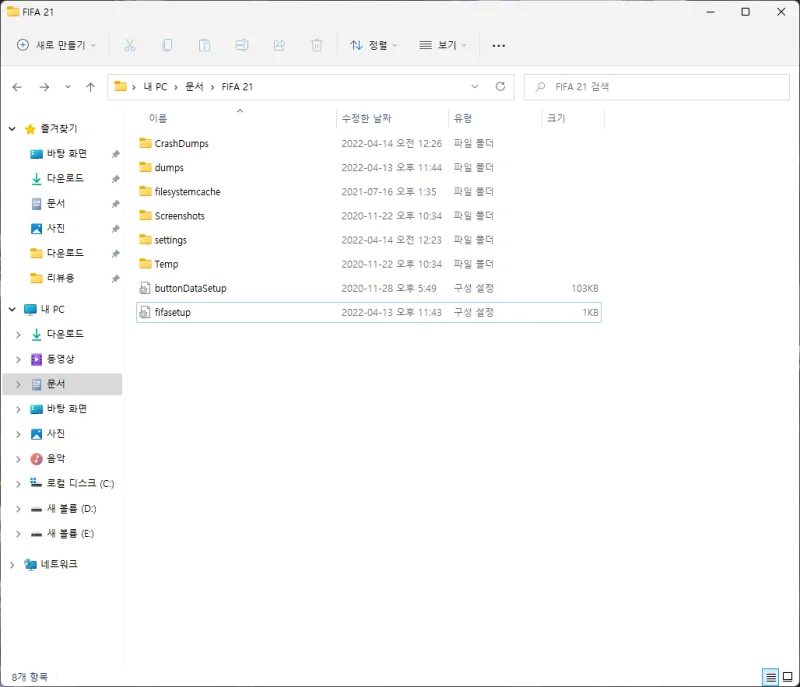The width and height of the screenshot is (800, 687).
Task: Click FIFA 21 breadcrumb segment
Action: click(x=237, y=87)
